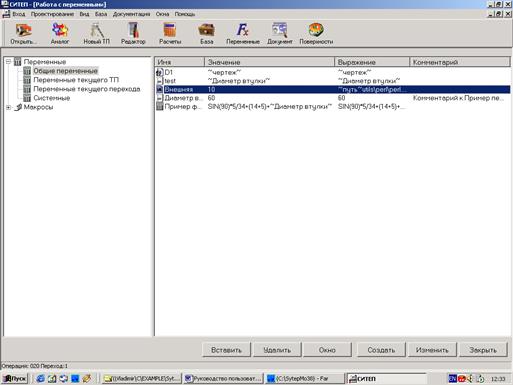Click the Создать button
This screenshot has width=513, height=385.
click(x=381, y=350)
